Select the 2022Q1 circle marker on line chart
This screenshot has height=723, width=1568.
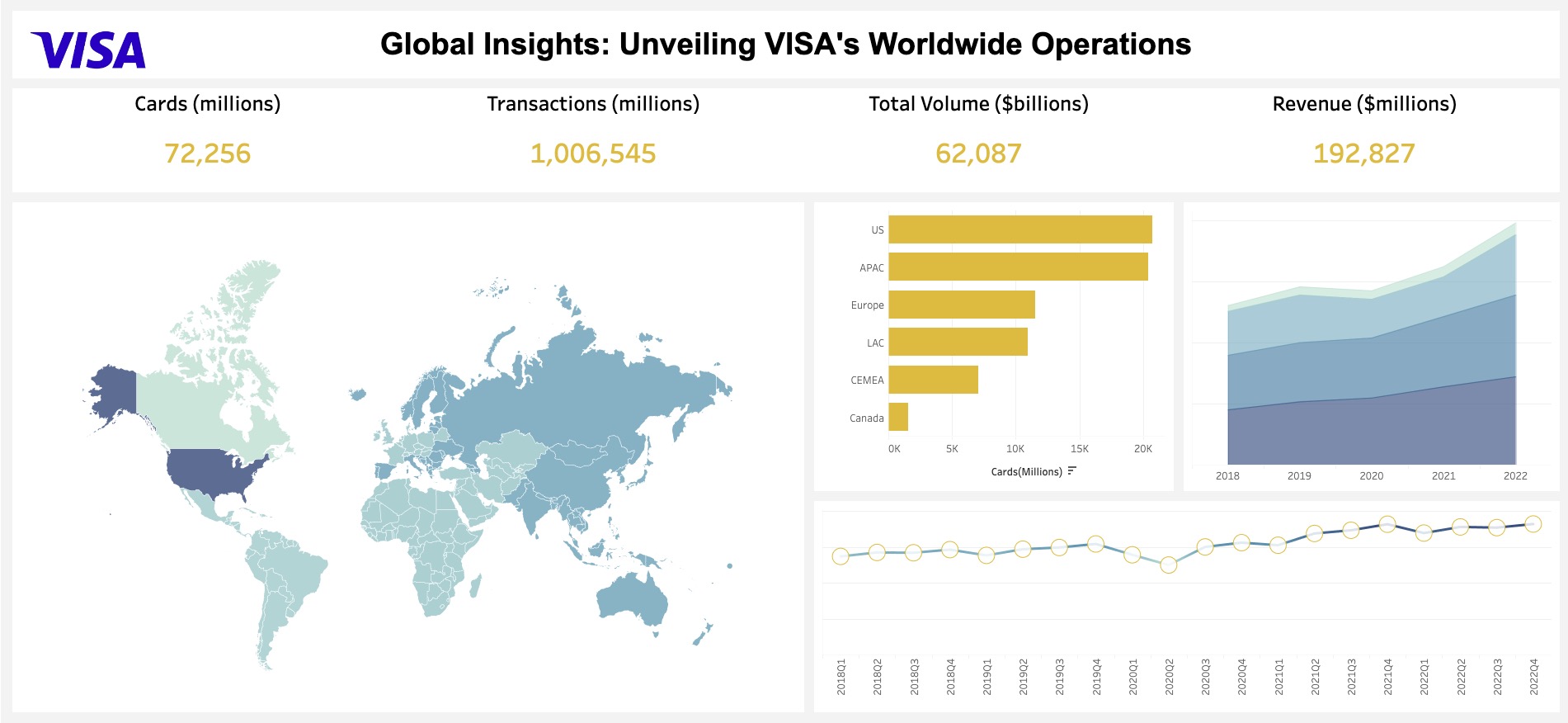[1424, 532]
